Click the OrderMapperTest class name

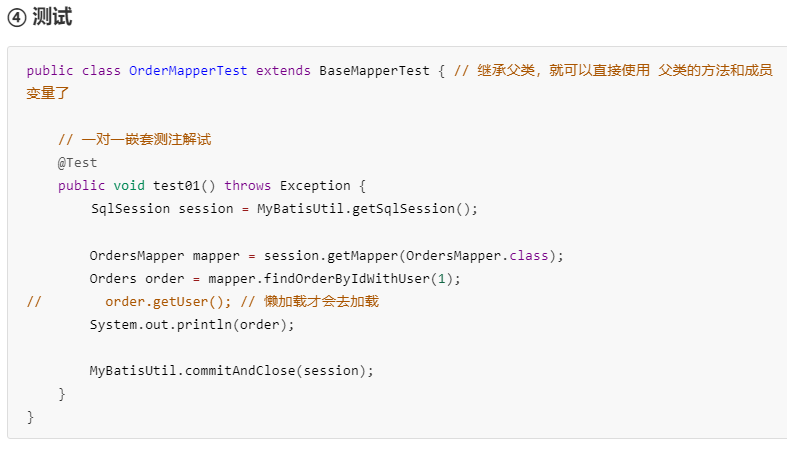point(188,71)
